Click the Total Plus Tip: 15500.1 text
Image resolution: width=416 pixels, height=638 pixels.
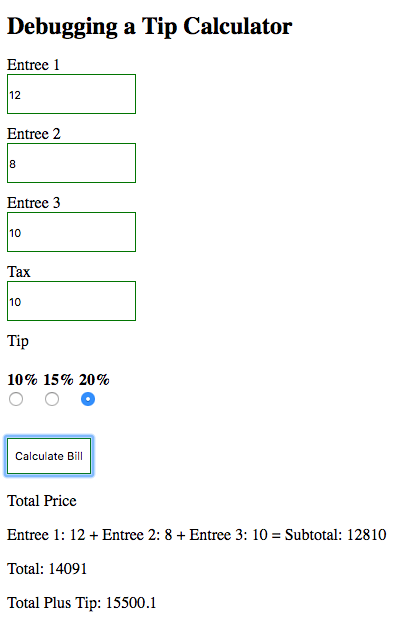coord(82,603)
